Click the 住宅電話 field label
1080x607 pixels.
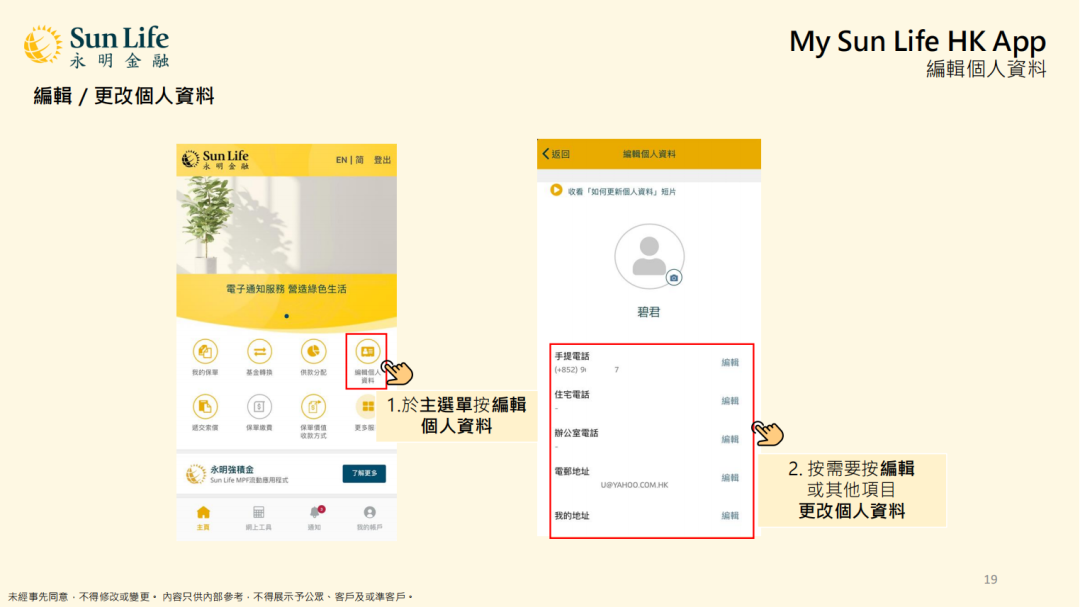[x=572, y=395]
